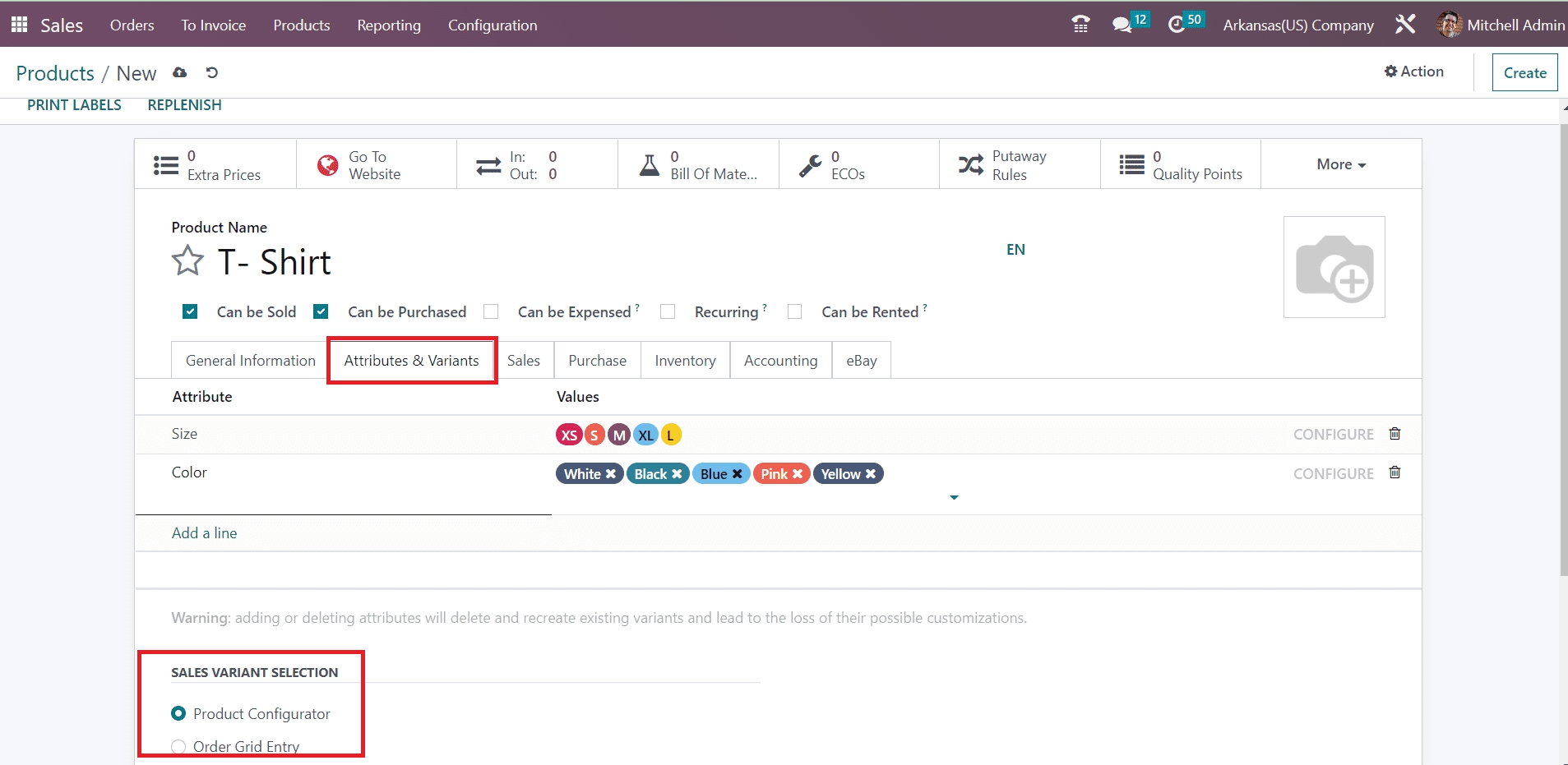Viewport: 1568px width, 765px height.
Task: Select Order Grid Entry radio option
Action: tap(178, 746)
